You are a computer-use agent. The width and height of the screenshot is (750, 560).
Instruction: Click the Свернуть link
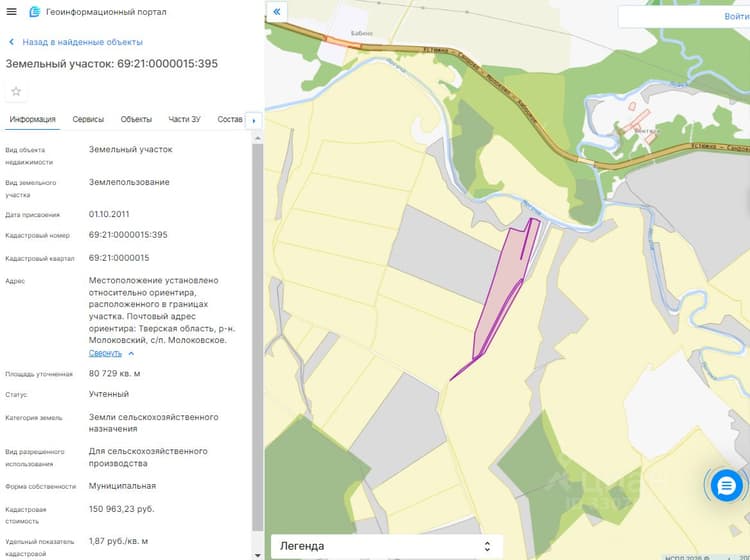pyautogui.click(x=105, y=353)
